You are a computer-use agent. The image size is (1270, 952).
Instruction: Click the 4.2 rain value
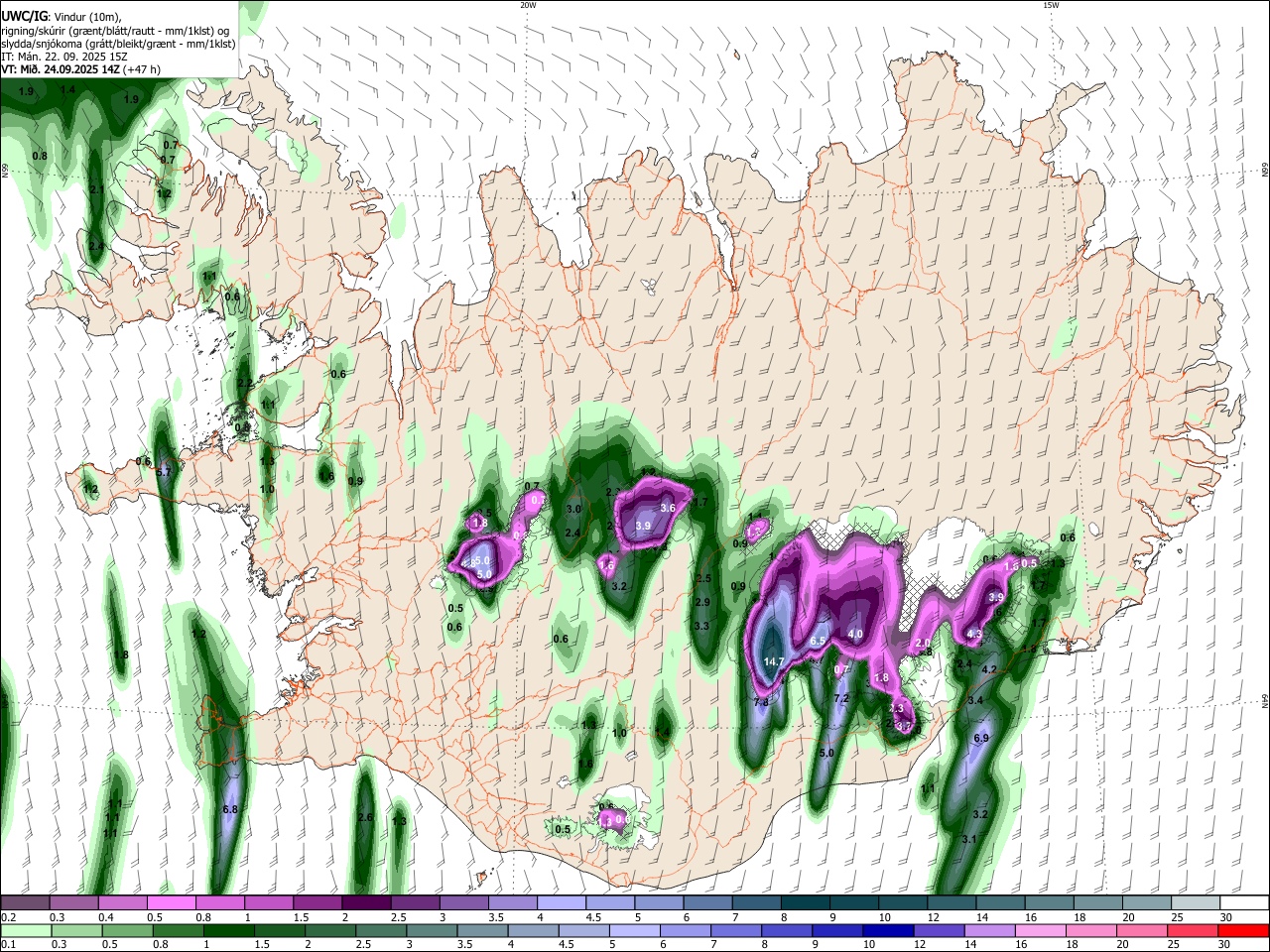click(988, 670)
